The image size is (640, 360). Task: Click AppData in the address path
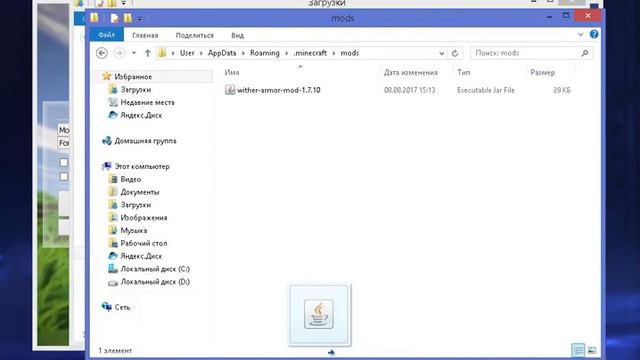pyautogui.click(x=222, y=53)
